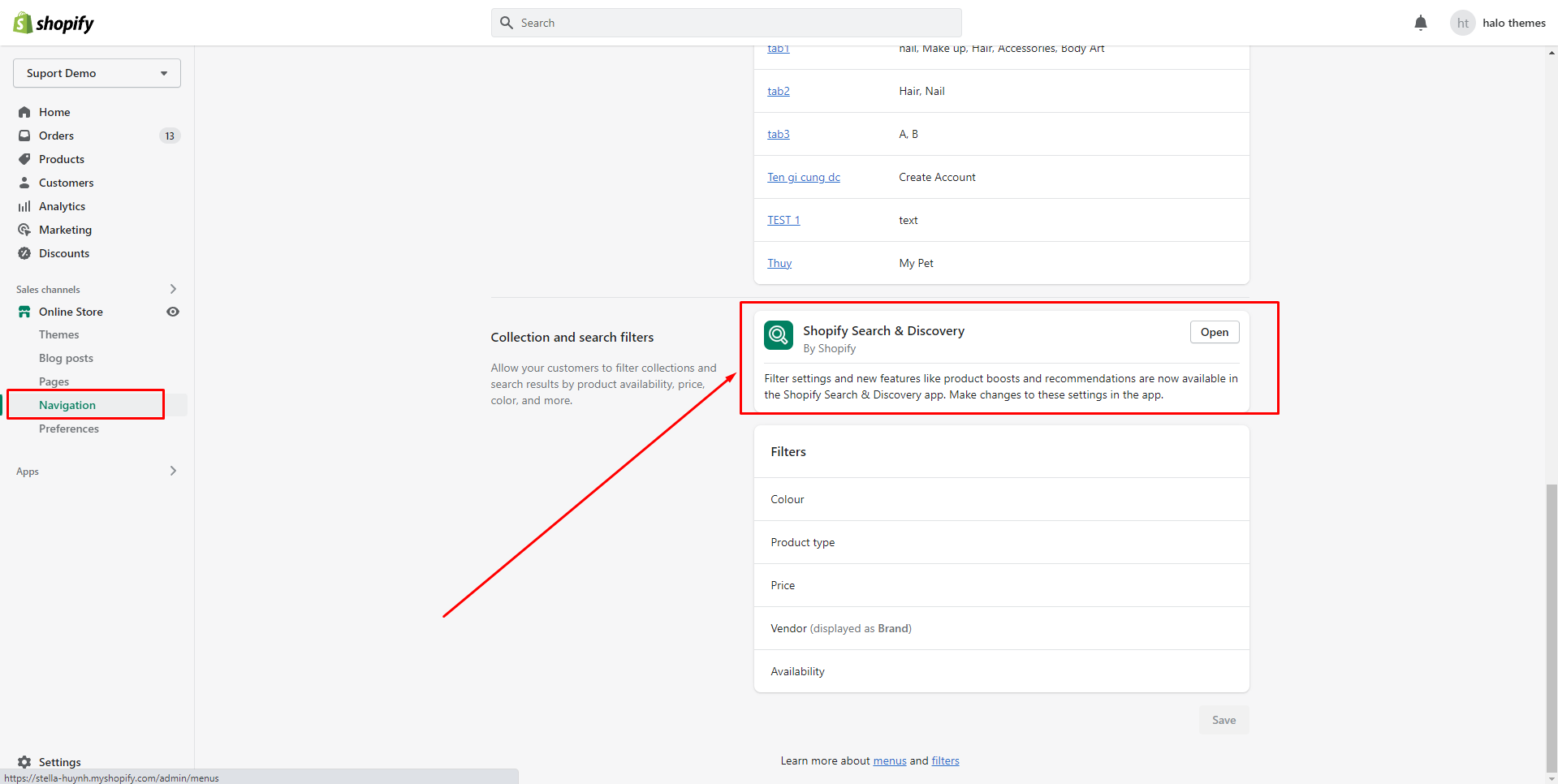Click the Orders count badge 13

pos(169,136)
